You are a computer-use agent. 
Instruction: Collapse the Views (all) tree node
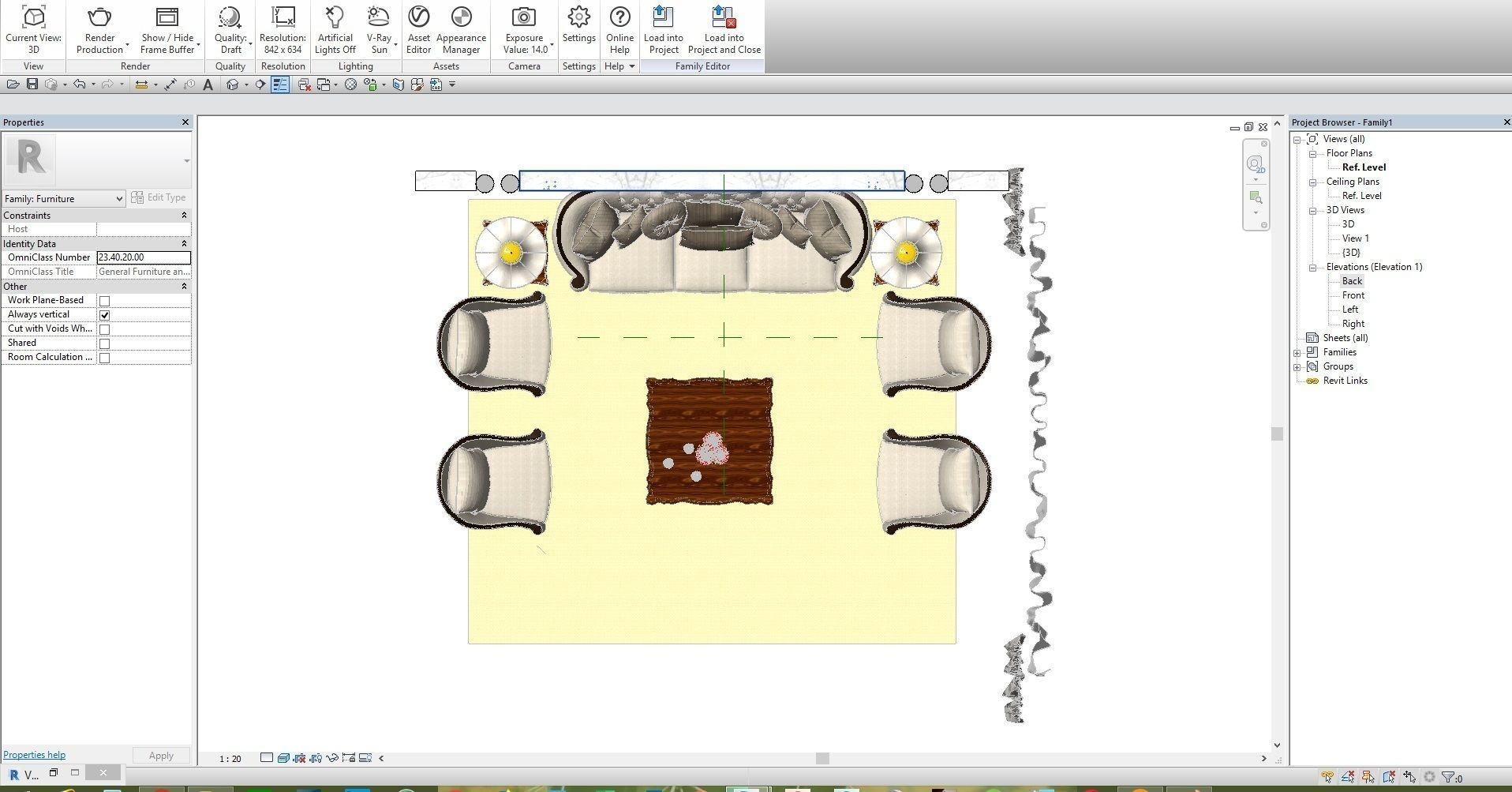pyautogui.click(x=1297, y=139)
